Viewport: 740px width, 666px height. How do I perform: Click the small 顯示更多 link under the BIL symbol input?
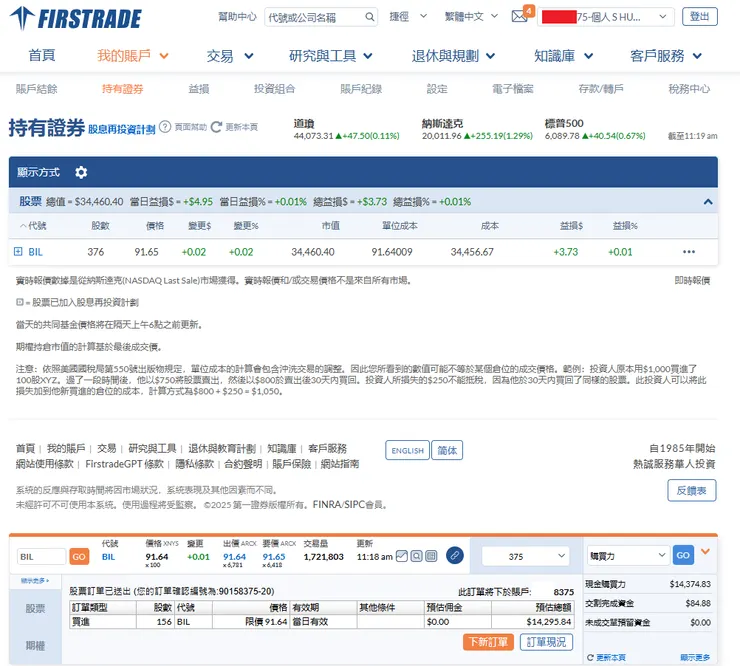click(x=35, y=580)
